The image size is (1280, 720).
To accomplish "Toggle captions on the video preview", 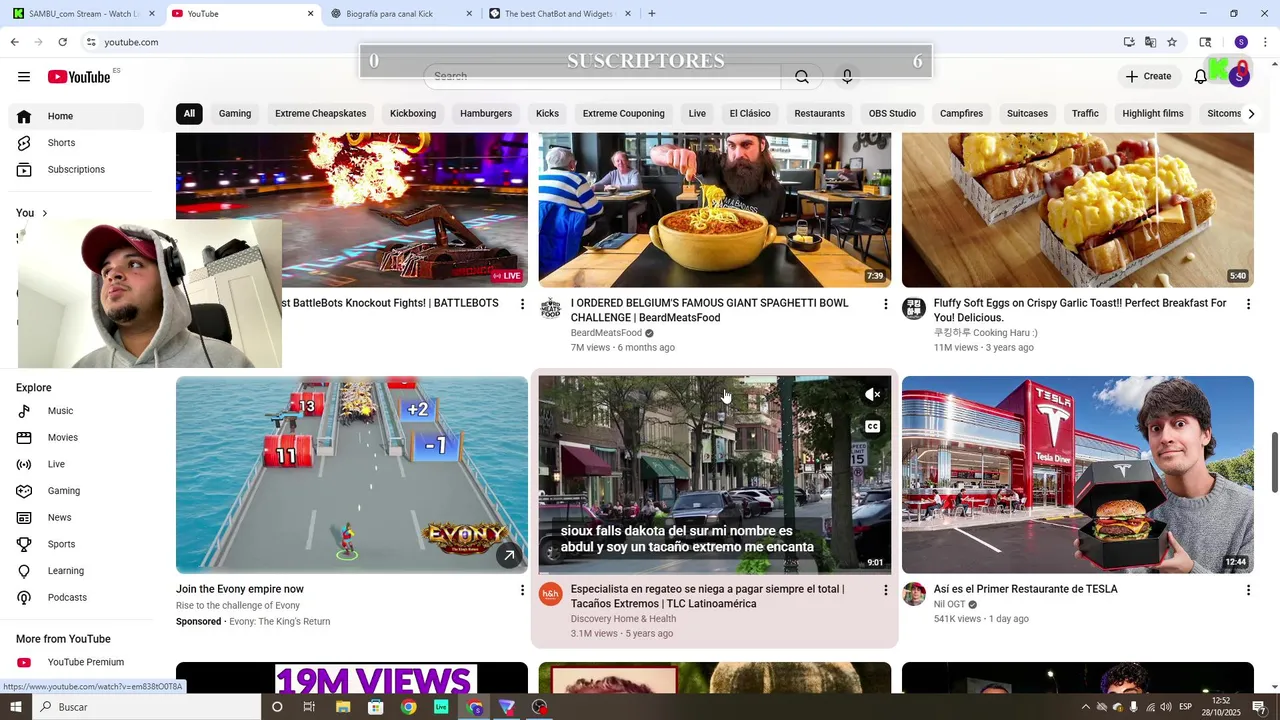I will pos(872,427).
